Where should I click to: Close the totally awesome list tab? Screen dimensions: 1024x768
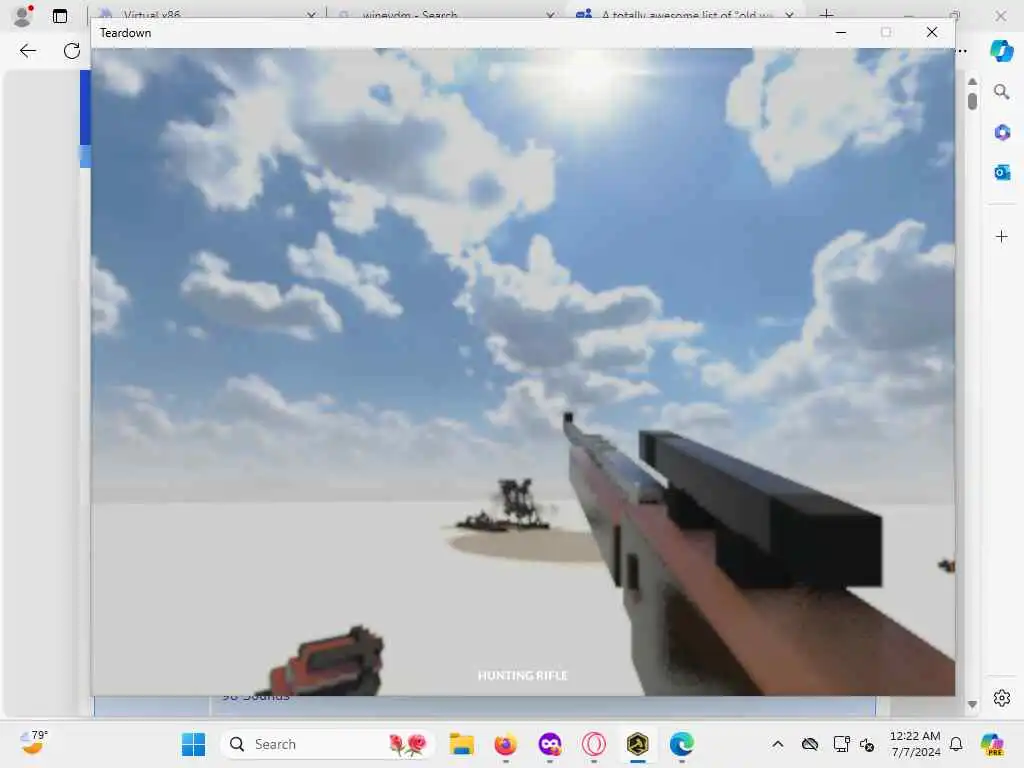pos(790,15)
